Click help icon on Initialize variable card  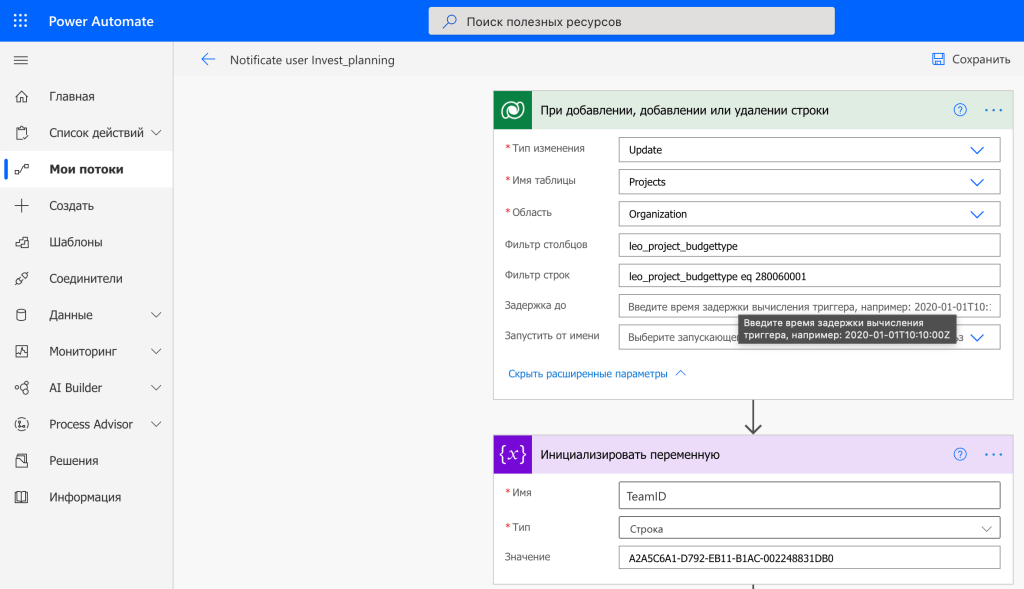(960, 454)
